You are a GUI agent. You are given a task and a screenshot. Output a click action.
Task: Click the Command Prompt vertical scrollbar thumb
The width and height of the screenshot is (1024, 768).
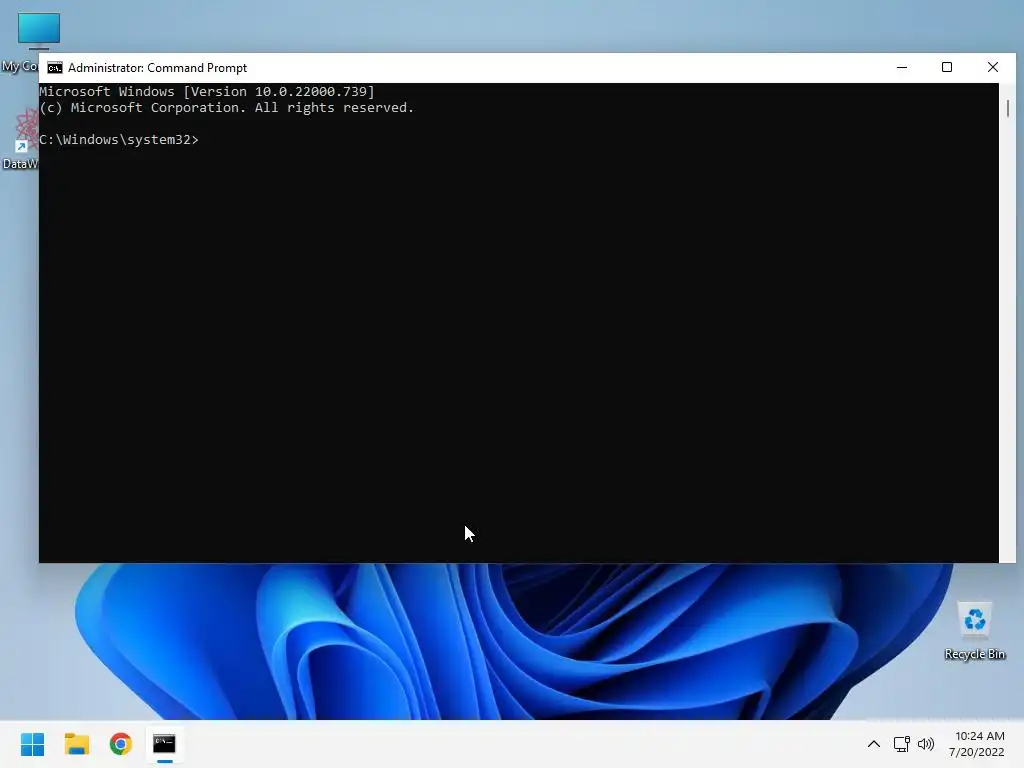(x=1008, y=108)
